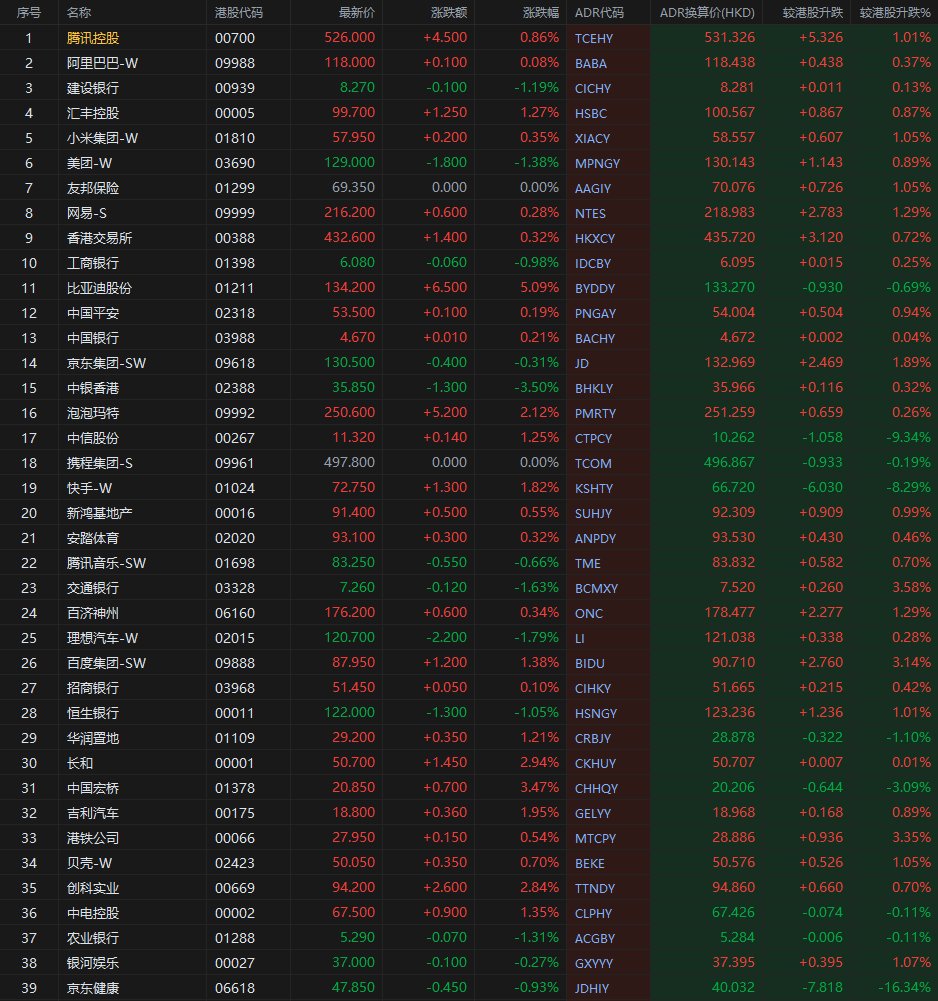
Task: Select the 阿里巴巴-W stock name
Action: point(102,63)
